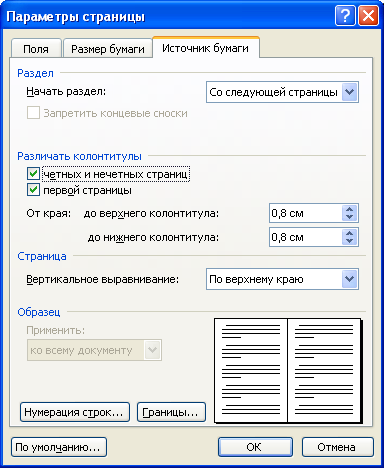
Task: Increase the до нижнего колонтитула distance
Action: point(349,233)
